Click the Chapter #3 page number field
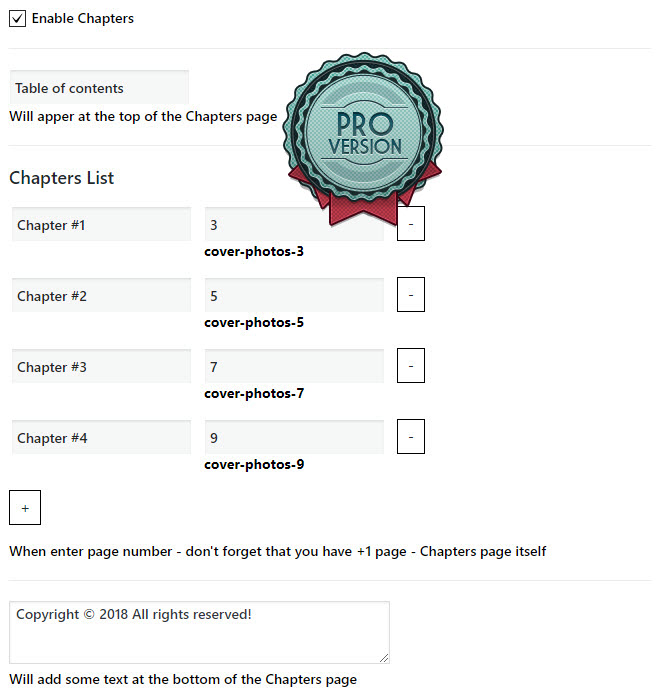The image size is (663, 692). coord(294,367)
